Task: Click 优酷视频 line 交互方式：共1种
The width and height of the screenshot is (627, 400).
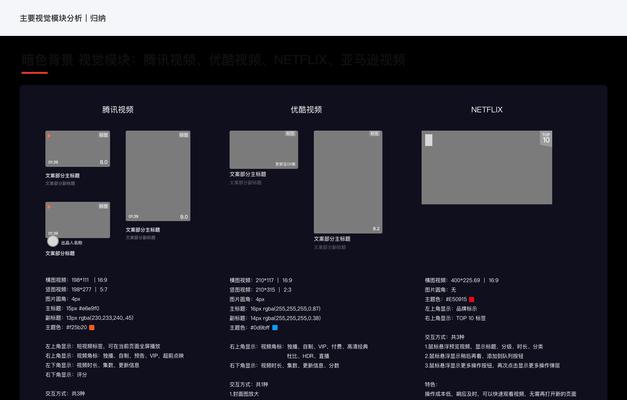Action: tap(249, 384)
